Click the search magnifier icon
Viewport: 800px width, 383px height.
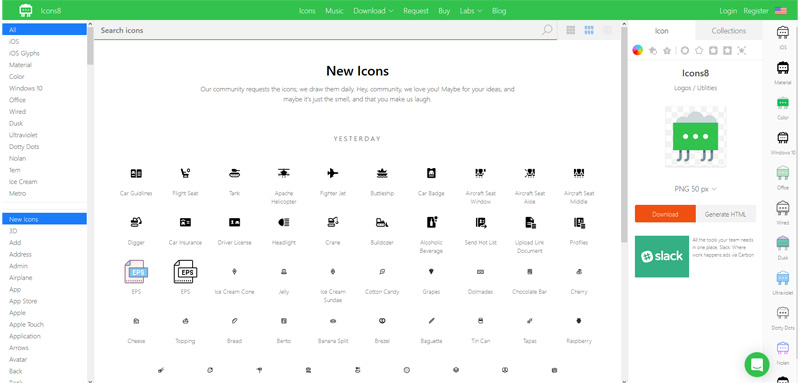(547, 30)
